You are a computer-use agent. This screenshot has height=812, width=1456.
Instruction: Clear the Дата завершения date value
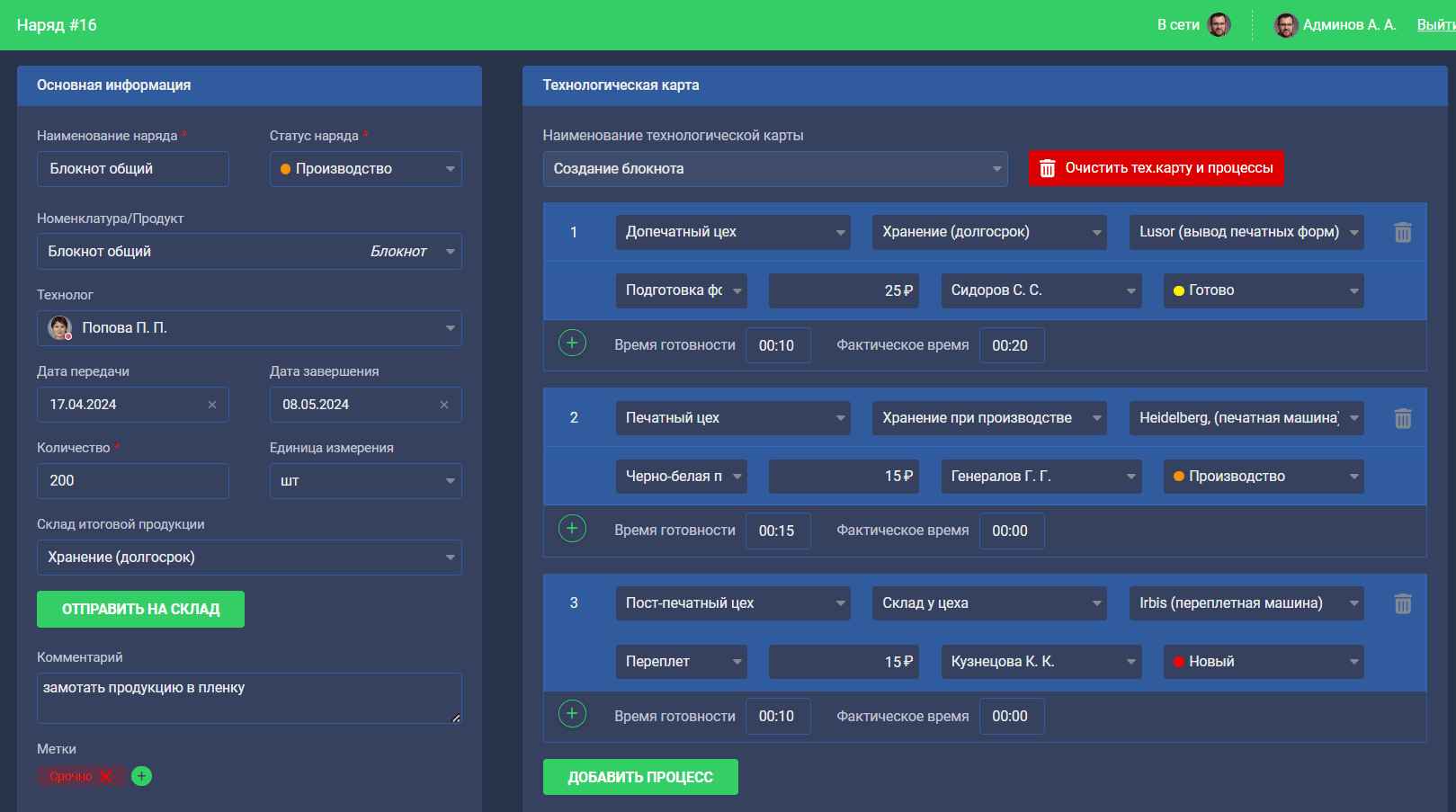(444, 405)
